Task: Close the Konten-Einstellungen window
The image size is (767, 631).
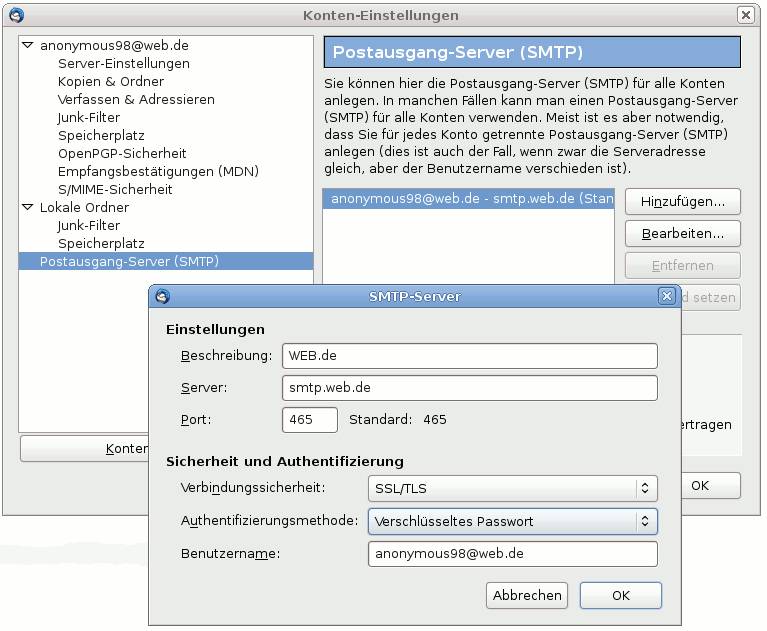Action: coord(745,15)
